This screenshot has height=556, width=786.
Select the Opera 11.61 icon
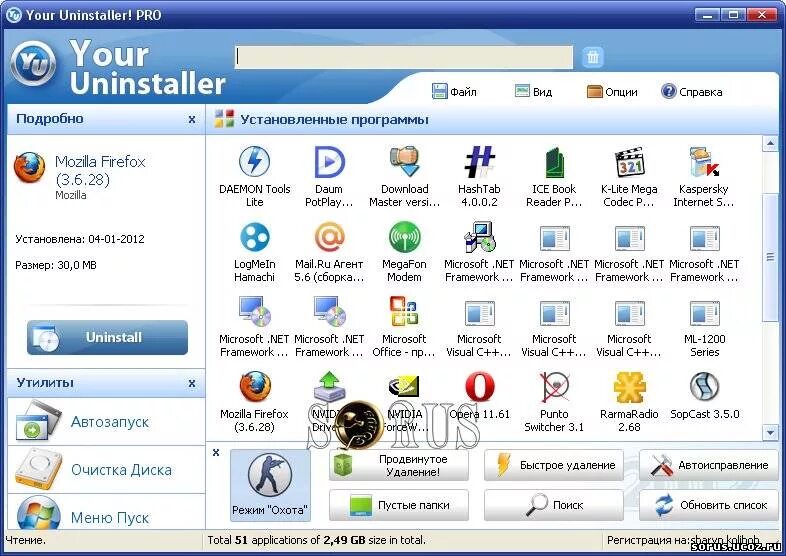click(x=479, y=387)
